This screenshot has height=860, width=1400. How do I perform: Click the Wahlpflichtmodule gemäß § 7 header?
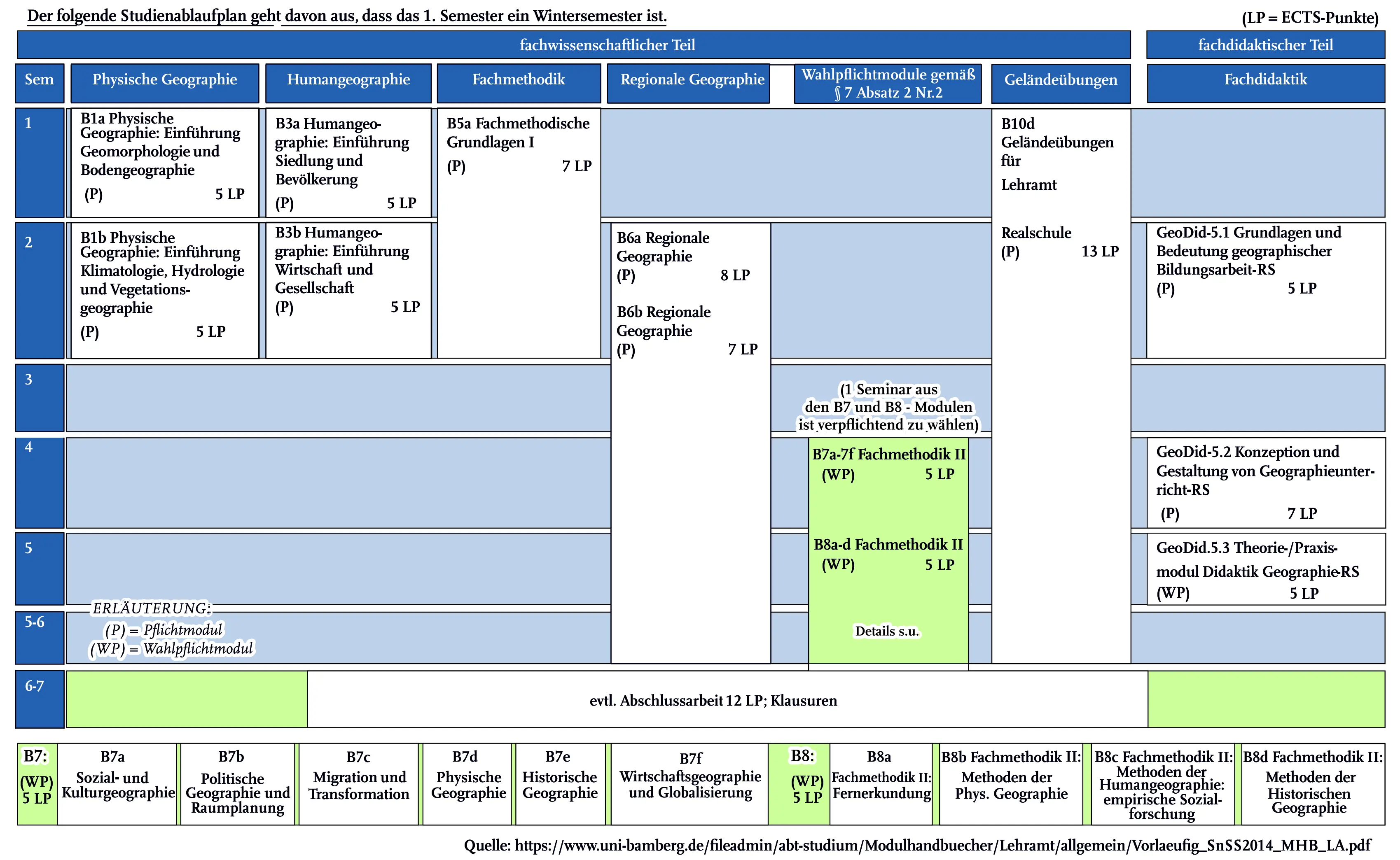pos(887,84)
